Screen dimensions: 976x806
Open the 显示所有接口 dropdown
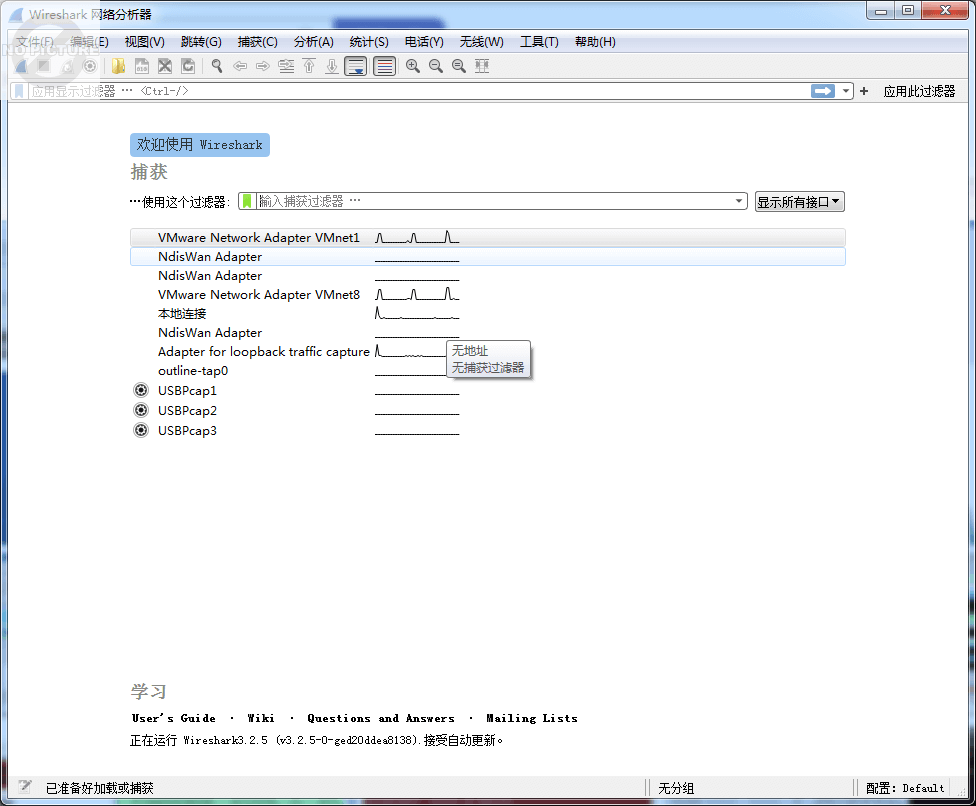[x=799, y=202]
